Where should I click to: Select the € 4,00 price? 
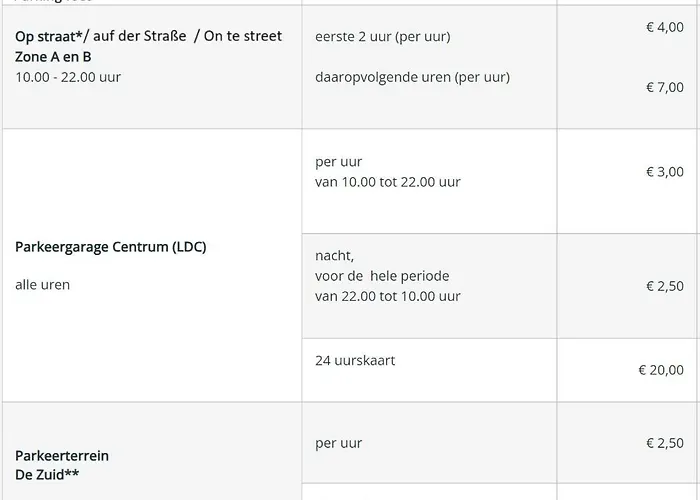(664, 27)
